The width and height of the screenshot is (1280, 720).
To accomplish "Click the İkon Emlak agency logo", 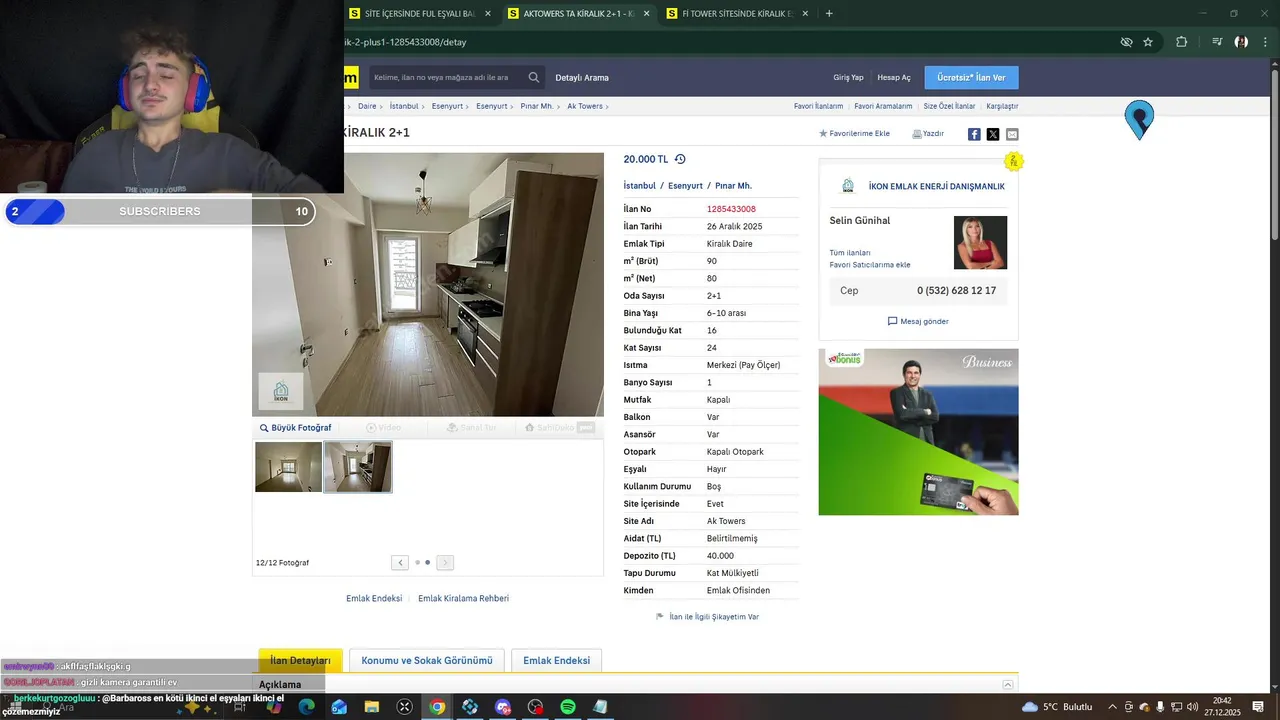I will (848, 186).
